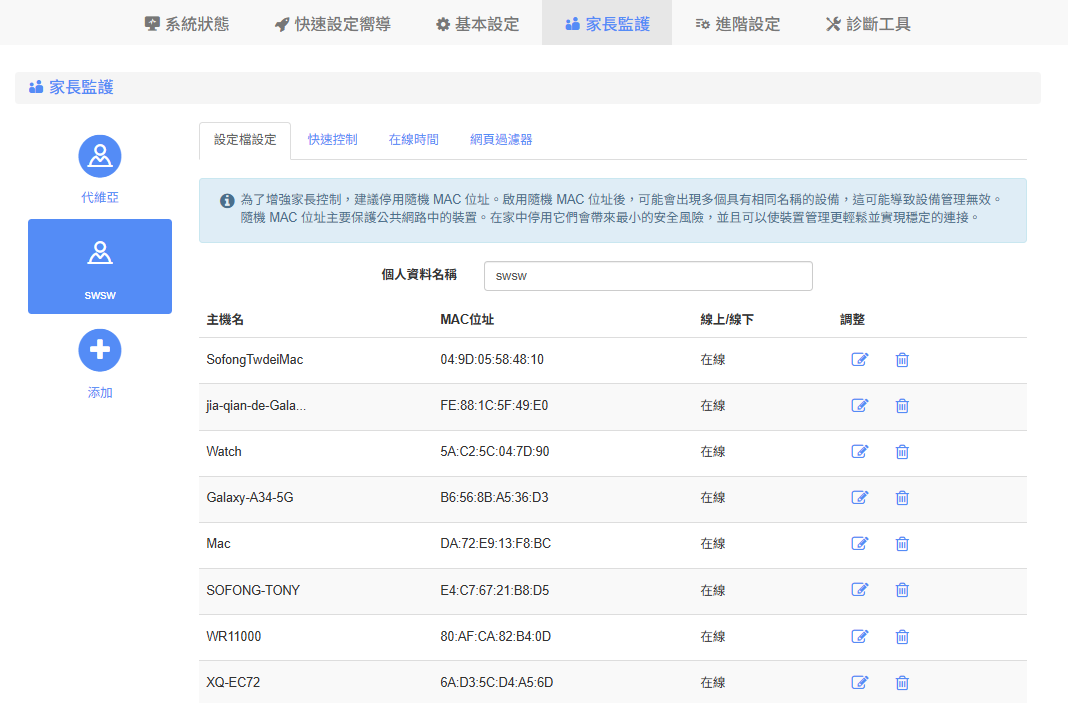Click the 添加 plus profile icon
Image resolution: width=1068 pixels, height=703 pixels.
point(100,350)
